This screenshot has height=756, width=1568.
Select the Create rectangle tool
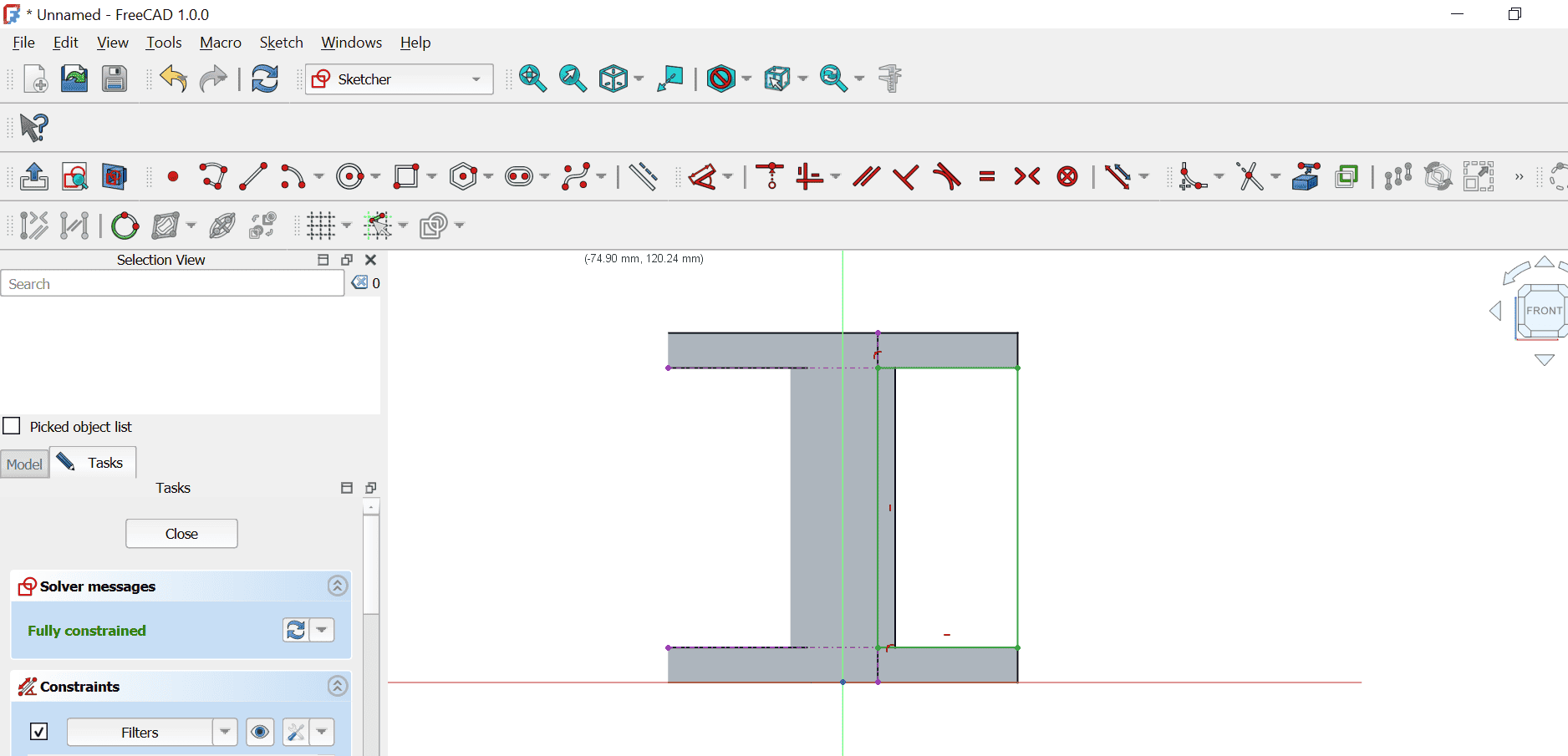(406, 177)
